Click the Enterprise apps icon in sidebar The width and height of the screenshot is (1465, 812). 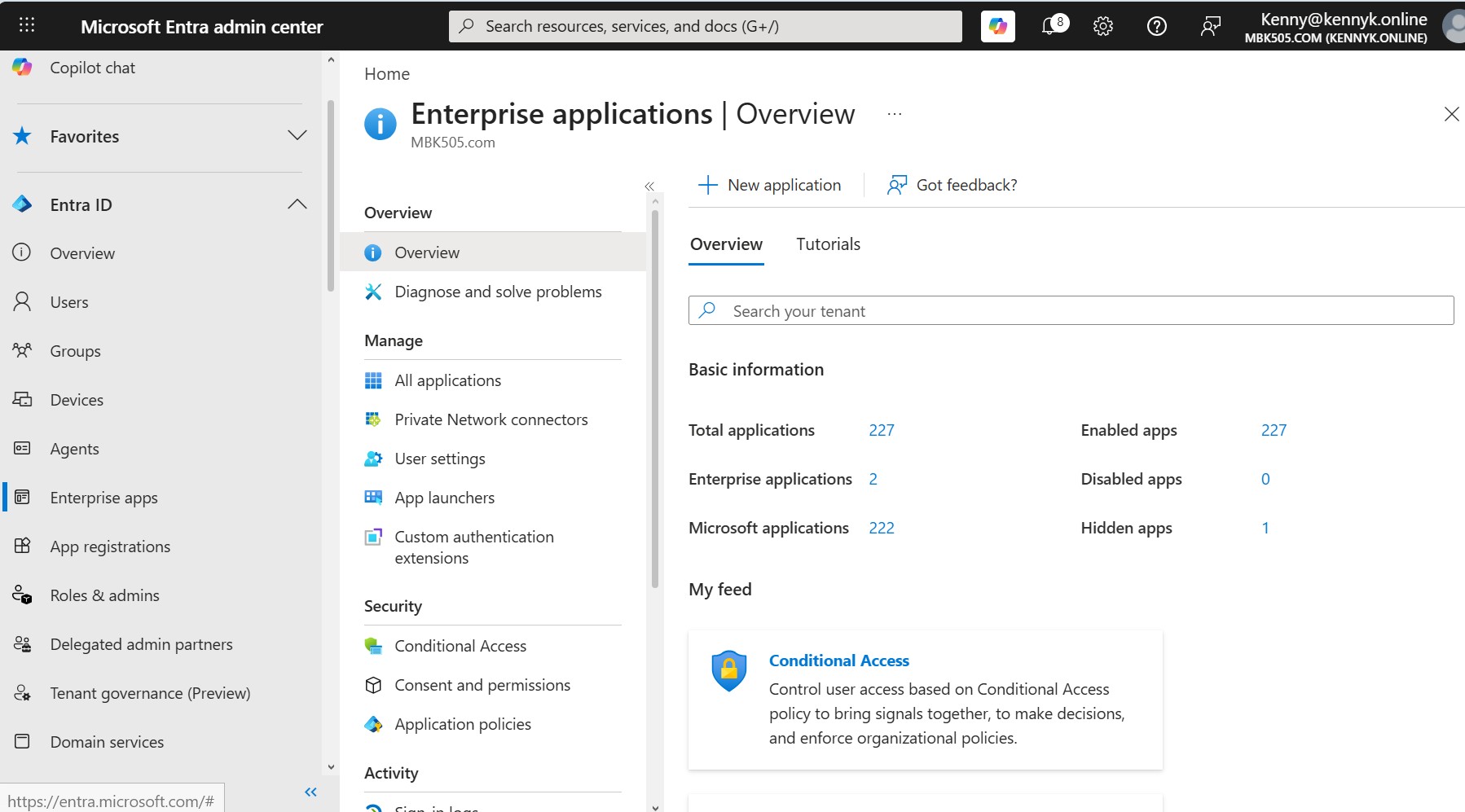[x=22, y=498]
